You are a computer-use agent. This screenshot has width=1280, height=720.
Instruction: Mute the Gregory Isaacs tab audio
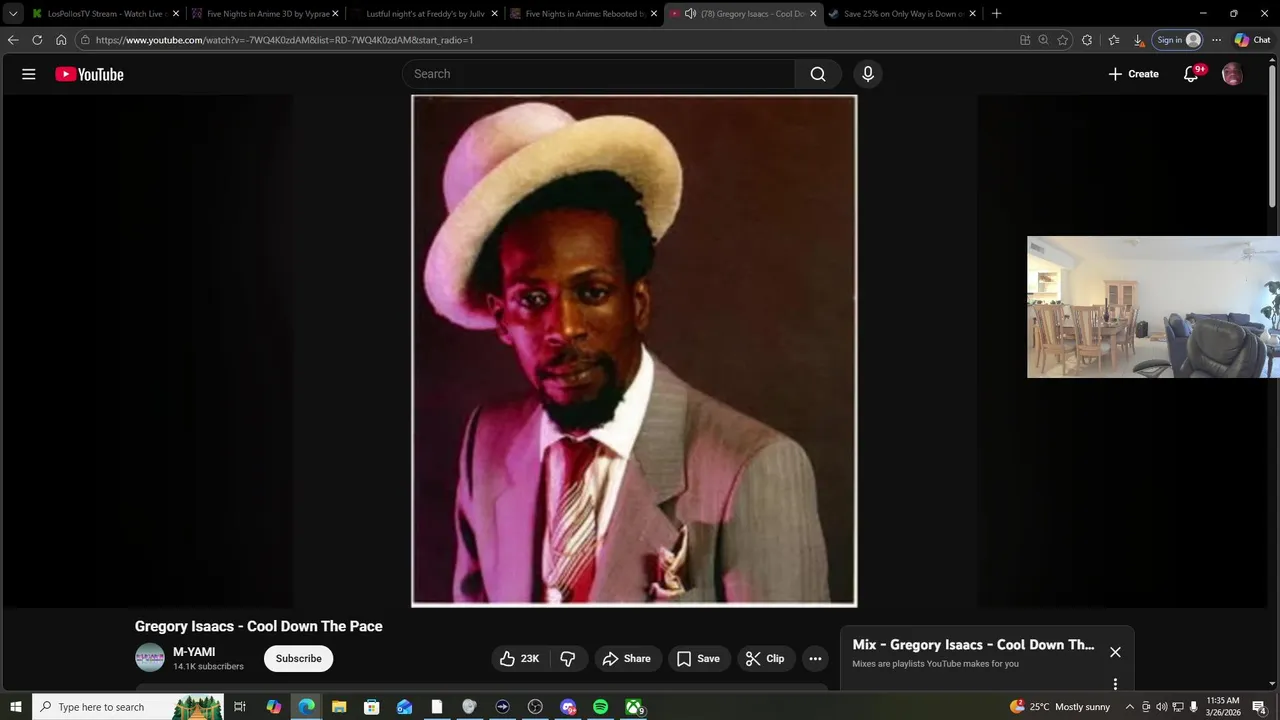[x=690, y=14]
